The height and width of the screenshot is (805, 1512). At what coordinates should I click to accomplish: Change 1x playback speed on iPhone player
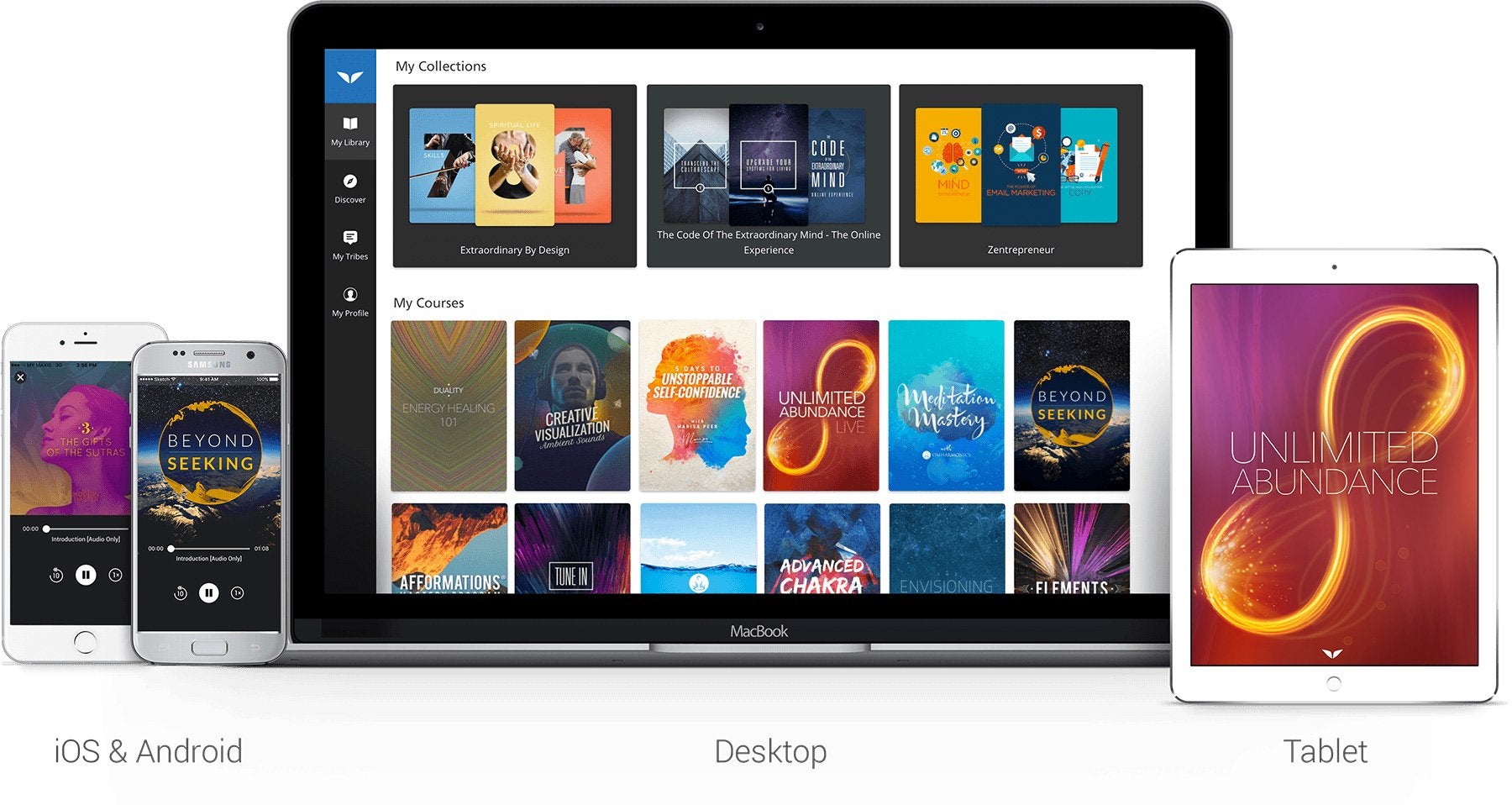click(116, 576)
